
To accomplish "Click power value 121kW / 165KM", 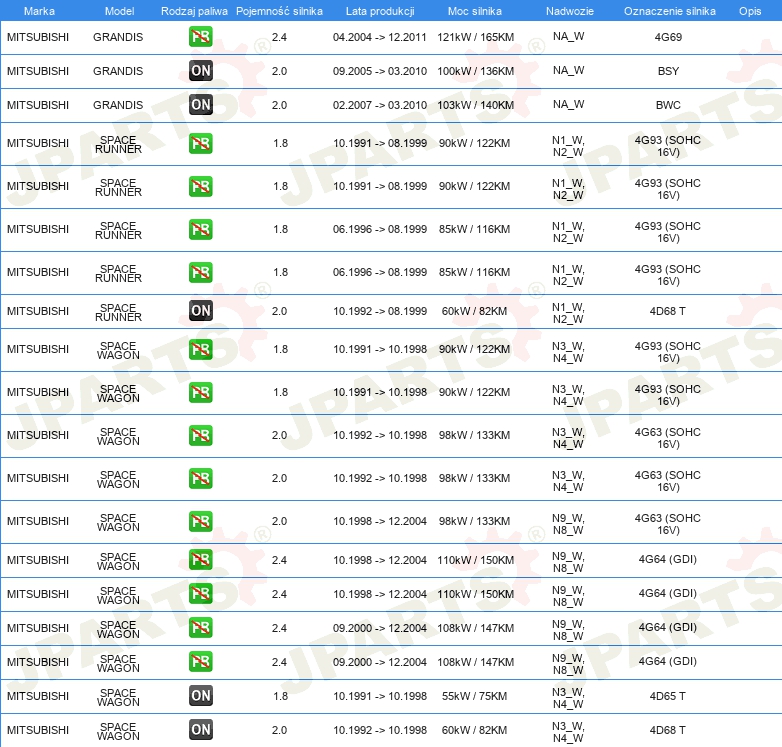I will click(475, 37).
